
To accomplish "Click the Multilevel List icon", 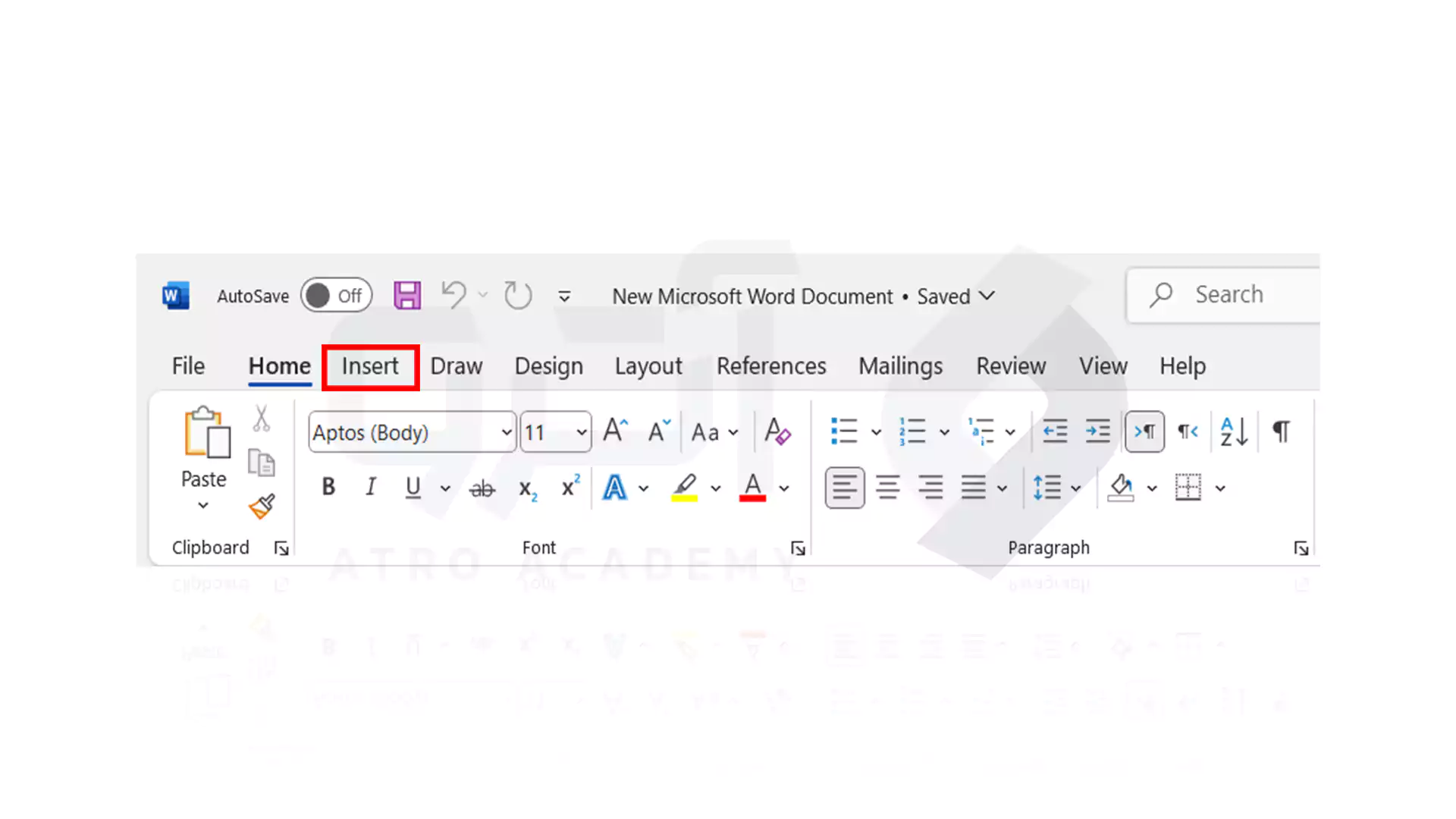I will coord(981,431).
